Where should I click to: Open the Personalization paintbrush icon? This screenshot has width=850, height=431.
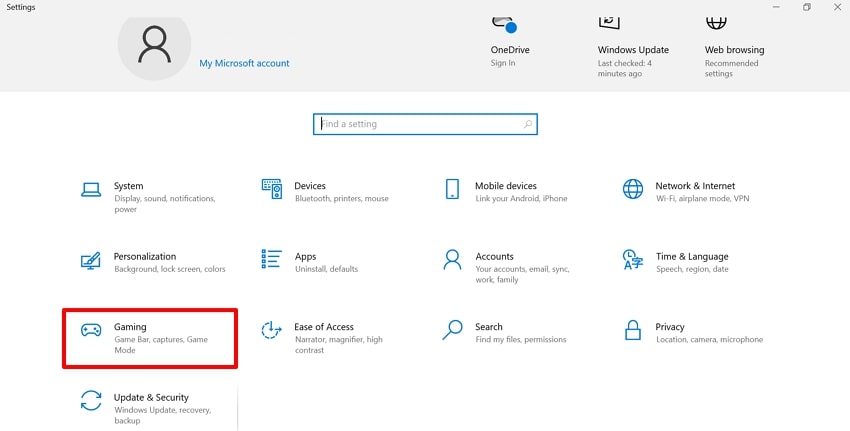coord(91,260)
